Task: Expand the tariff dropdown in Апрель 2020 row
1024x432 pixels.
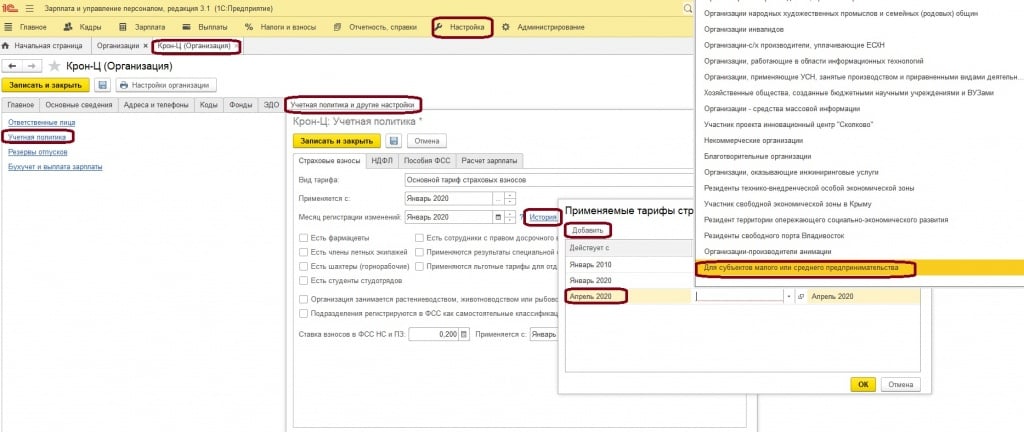Action: 789,297
